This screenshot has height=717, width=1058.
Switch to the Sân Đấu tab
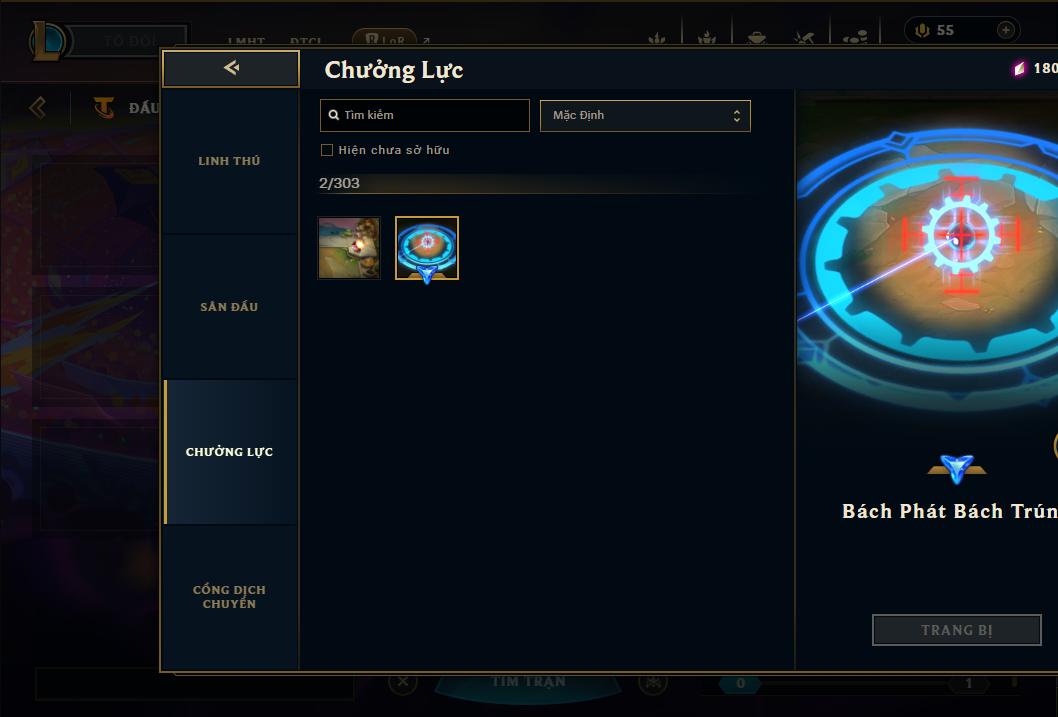[229, 307]
